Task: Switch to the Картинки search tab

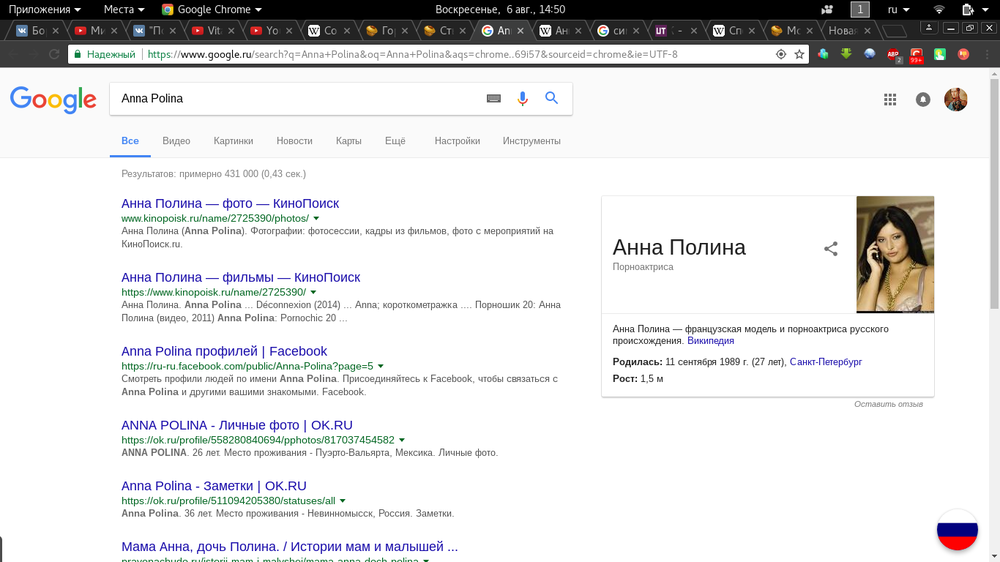Action: (x=233, y=141)
